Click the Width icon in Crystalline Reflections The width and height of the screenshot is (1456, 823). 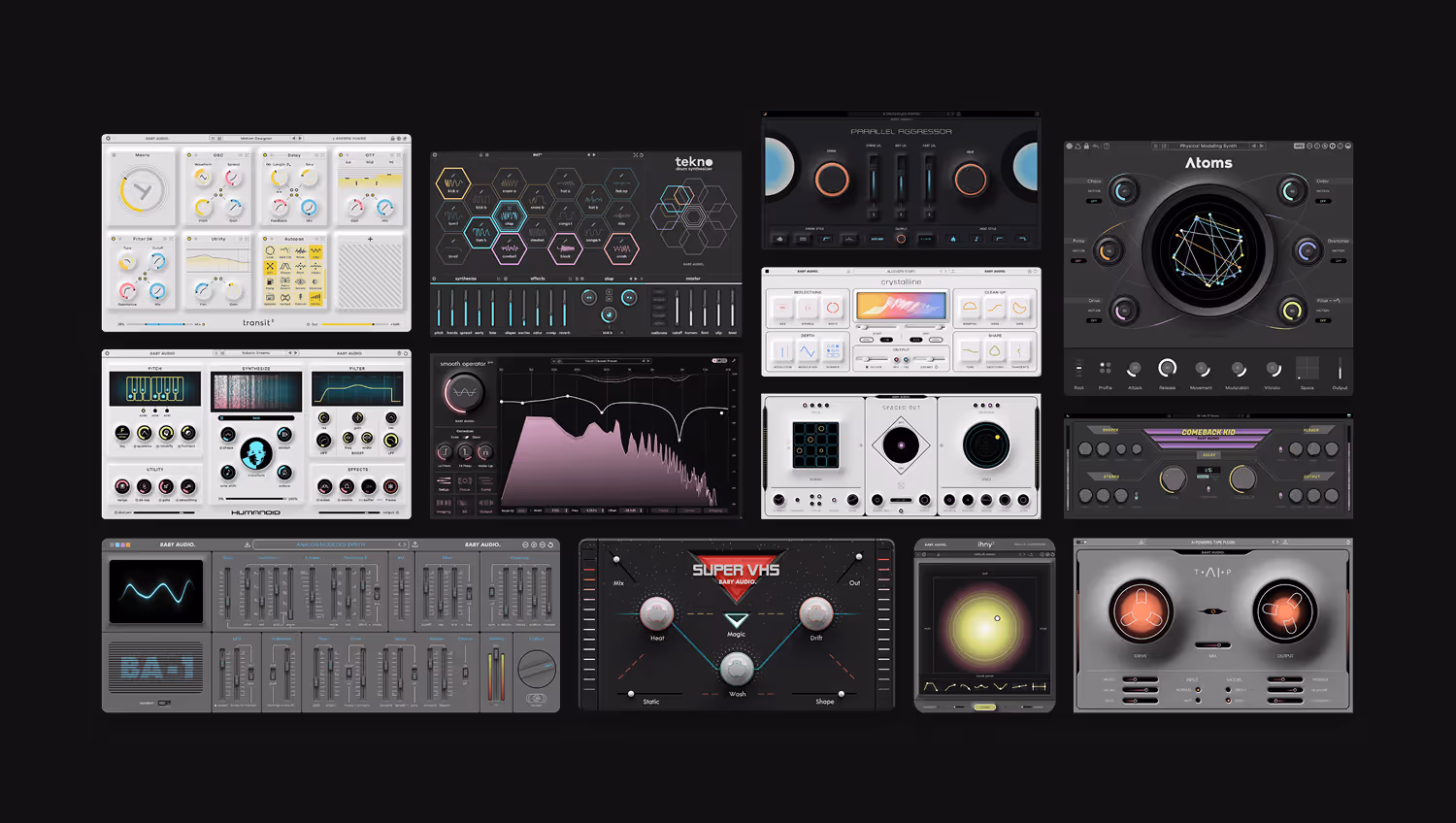pos(833,308)
